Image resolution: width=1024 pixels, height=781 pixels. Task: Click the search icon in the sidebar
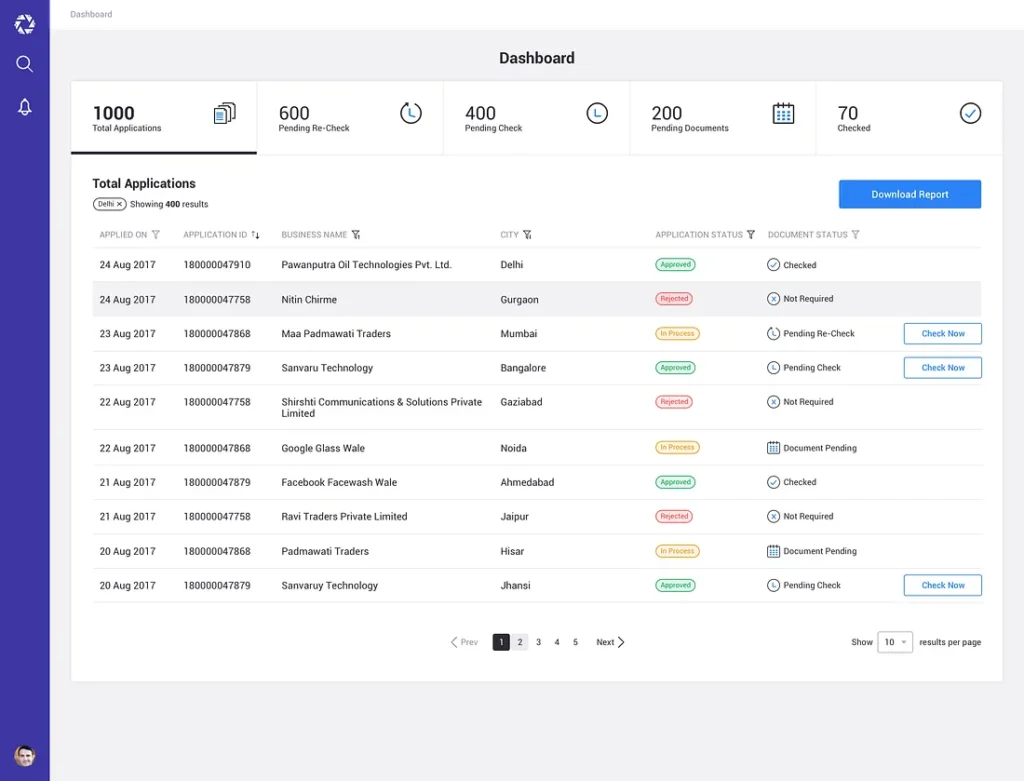(x=25, y=64)
